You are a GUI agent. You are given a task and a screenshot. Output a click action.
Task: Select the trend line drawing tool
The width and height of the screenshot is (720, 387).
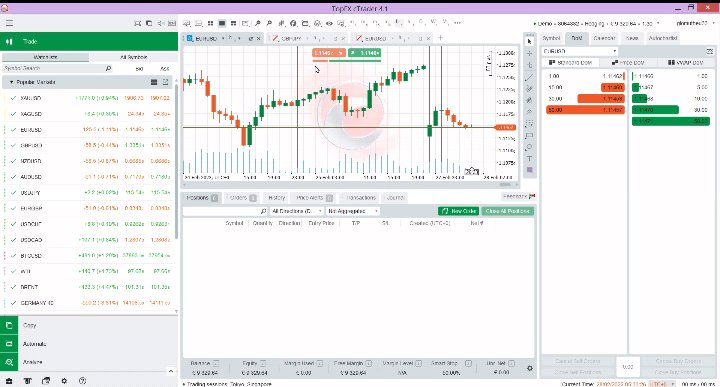pos(529,77)
